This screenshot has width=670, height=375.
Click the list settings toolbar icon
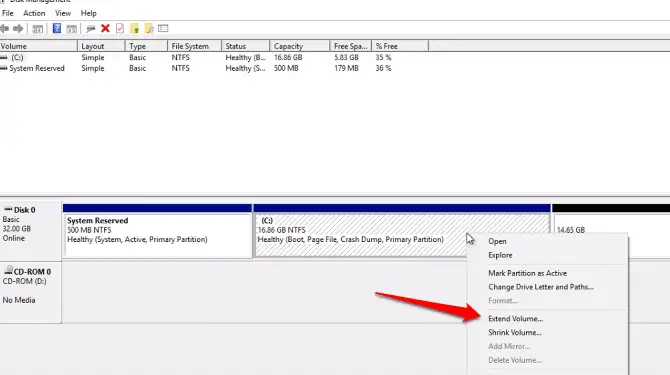tap(163, 29)
